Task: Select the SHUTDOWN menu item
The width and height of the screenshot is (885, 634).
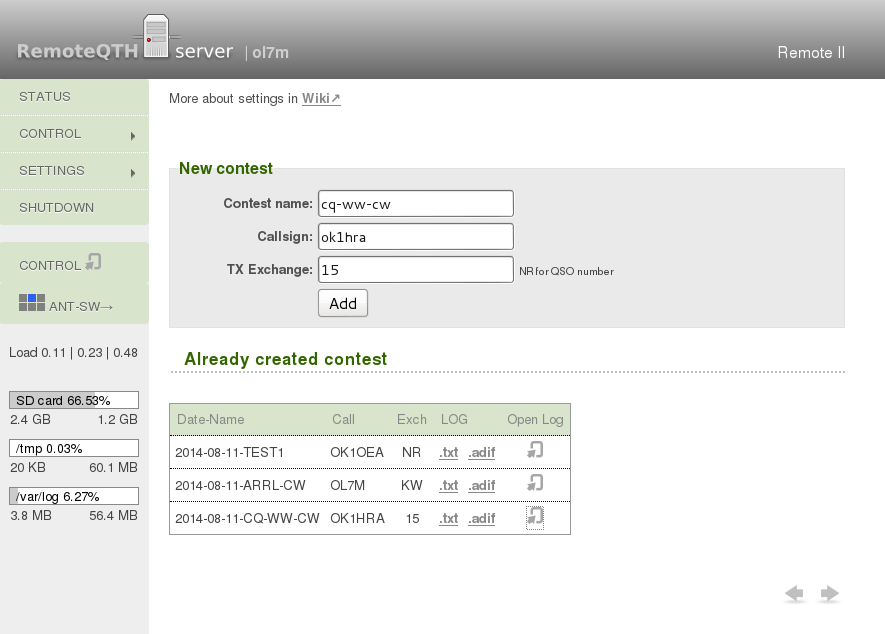Action: pos(75,207)
